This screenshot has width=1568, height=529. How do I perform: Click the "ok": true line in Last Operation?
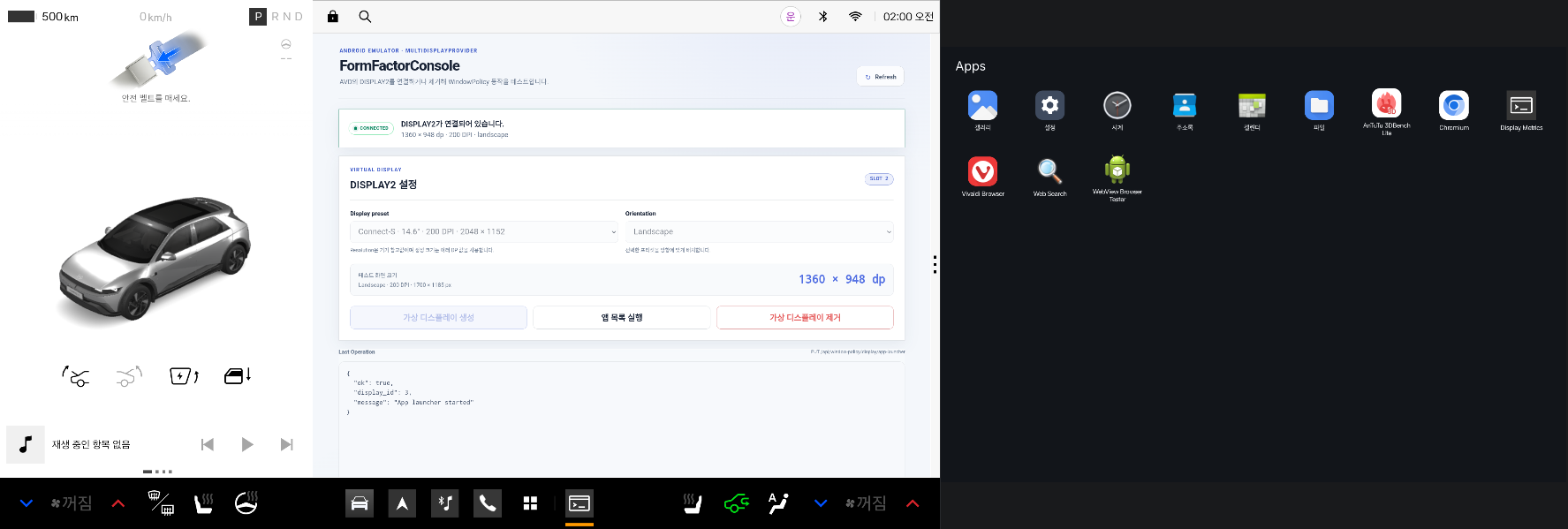coord(373,383)
